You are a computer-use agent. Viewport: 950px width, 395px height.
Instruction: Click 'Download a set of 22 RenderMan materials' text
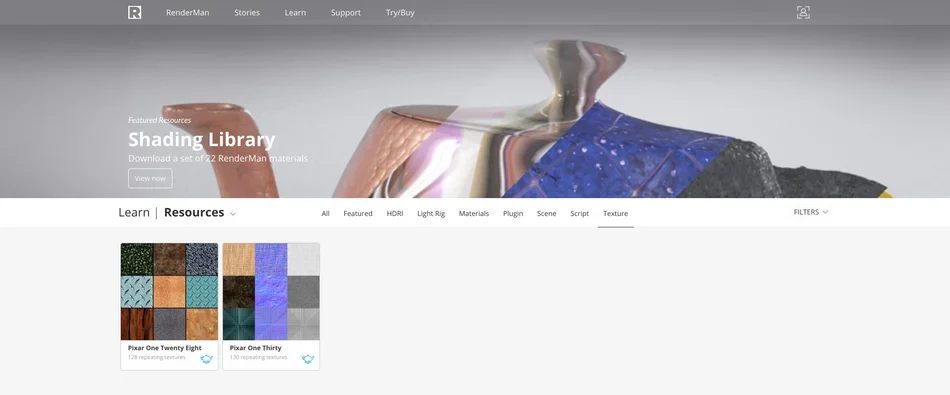coord(218,159)
